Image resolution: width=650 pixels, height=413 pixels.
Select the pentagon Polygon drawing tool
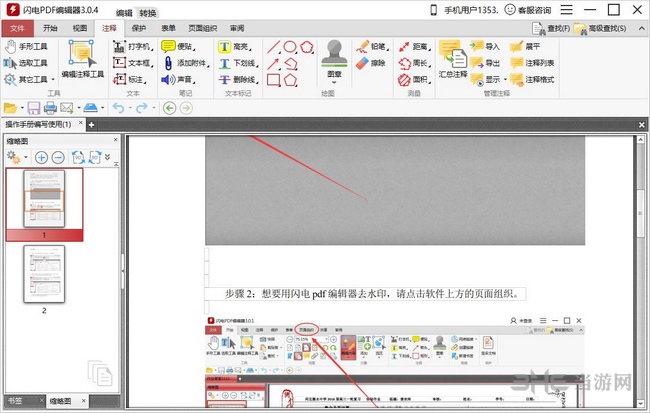[x=290, y=80]
